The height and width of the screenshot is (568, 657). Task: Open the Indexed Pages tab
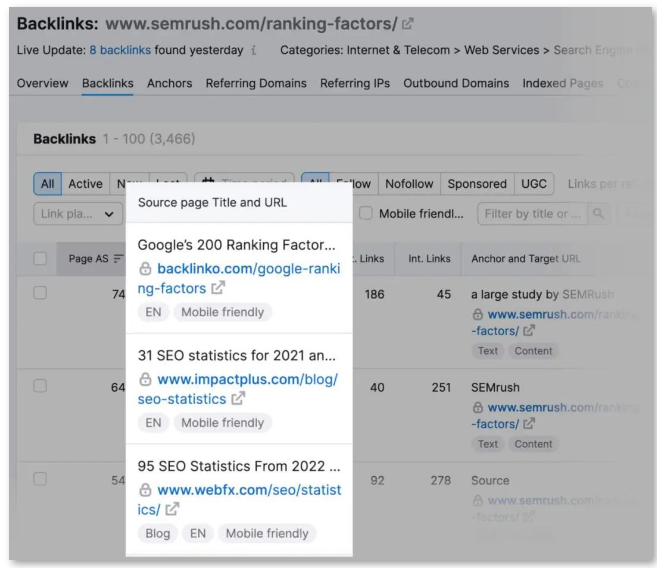point(563,83)
